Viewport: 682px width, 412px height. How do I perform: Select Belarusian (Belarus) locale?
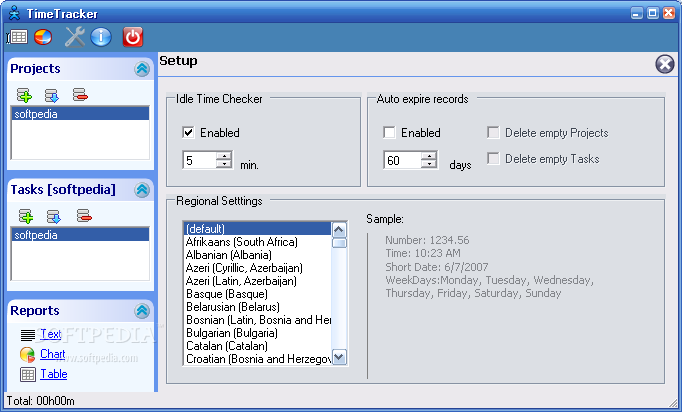click(257, 307)
